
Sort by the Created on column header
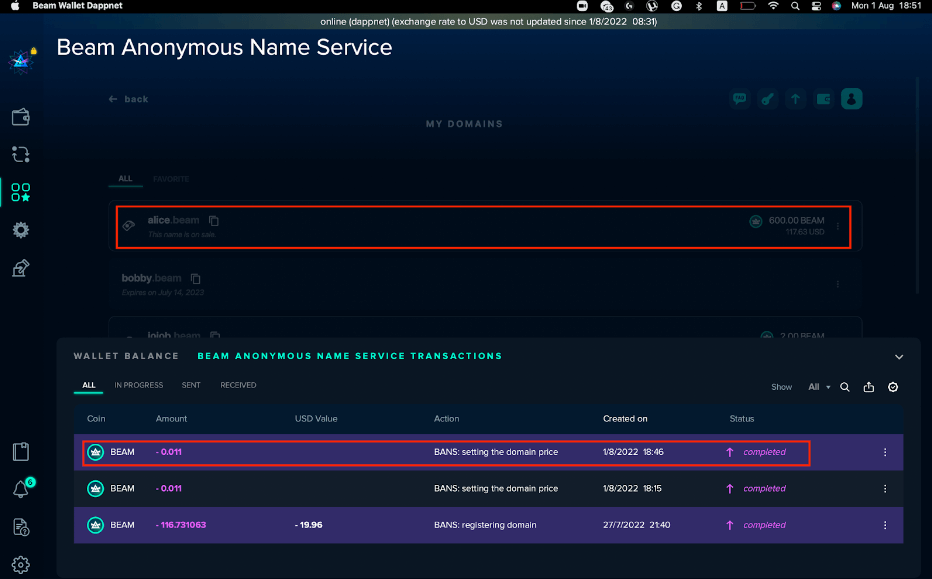click(x=625, y=419)
